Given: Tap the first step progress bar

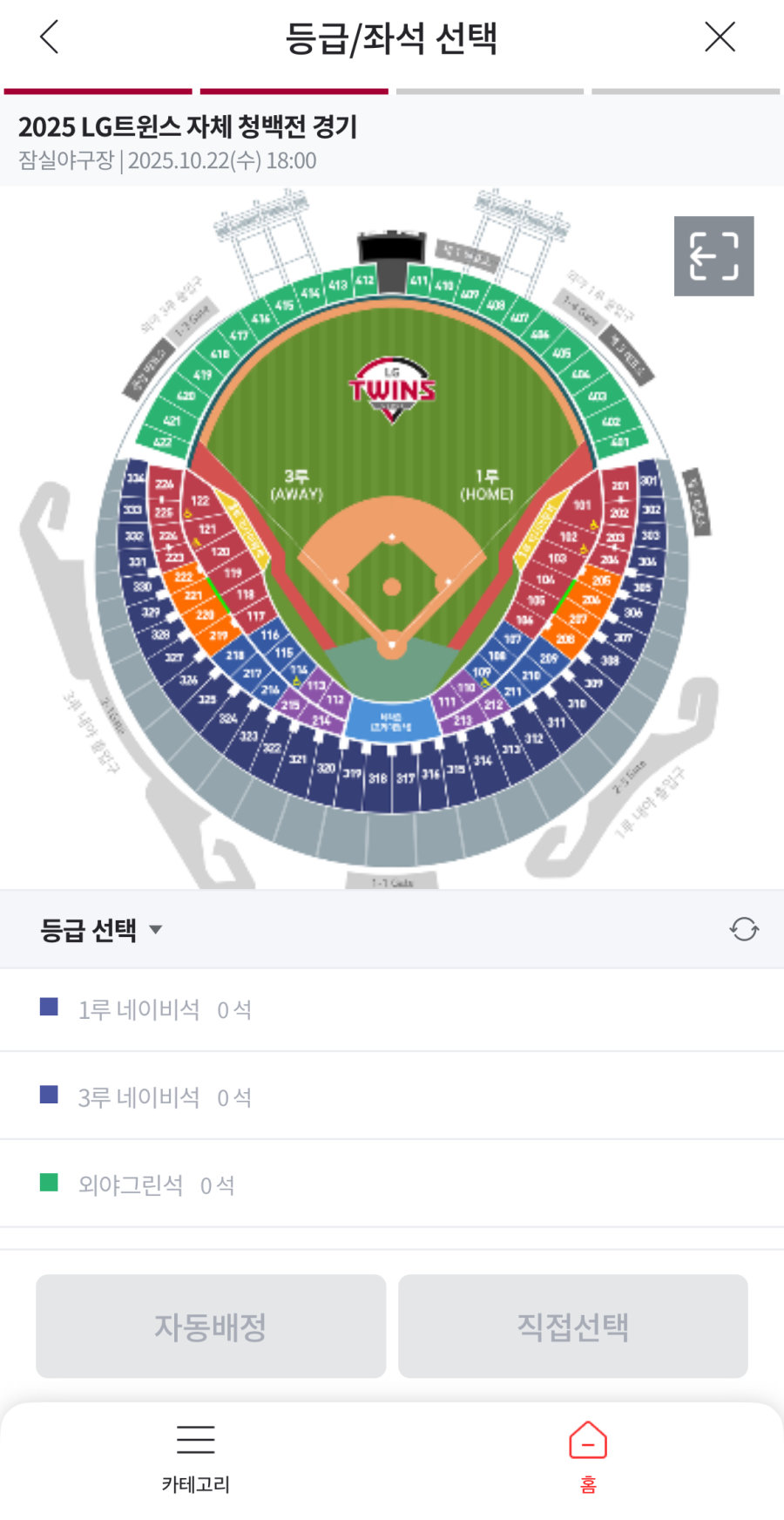Looking at the screenshot, I should tap(98, 92).
